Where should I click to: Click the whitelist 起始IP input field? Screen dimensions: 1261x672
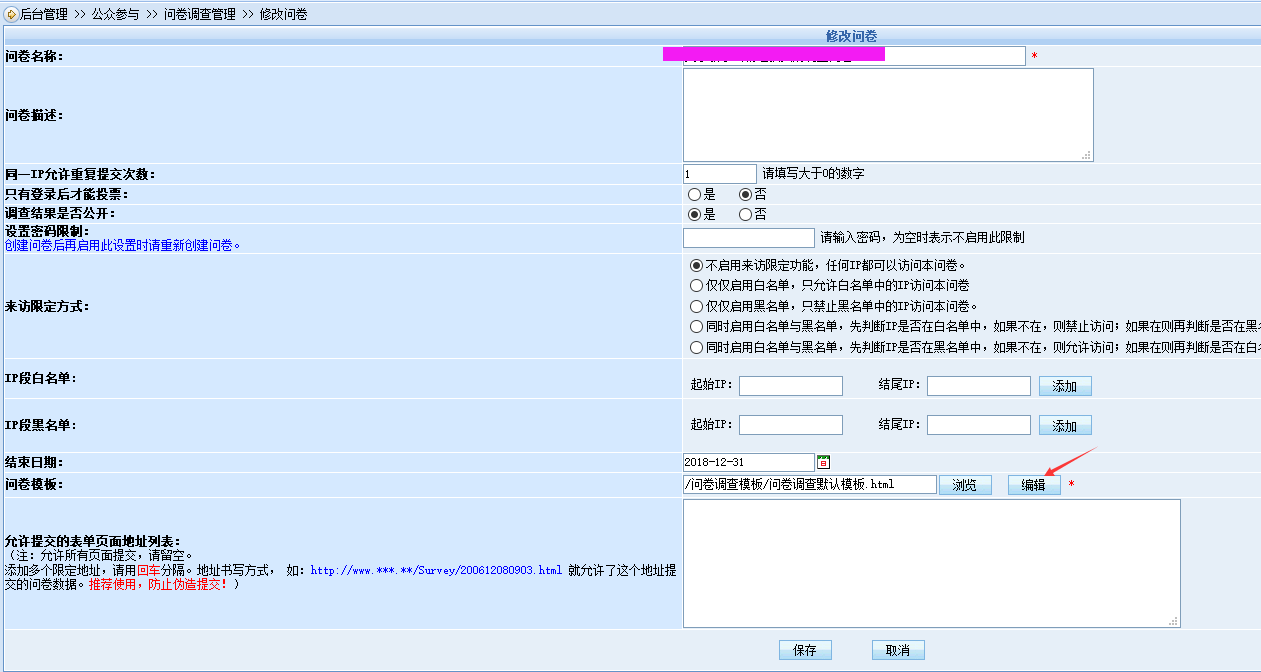(x=790, y=386)
